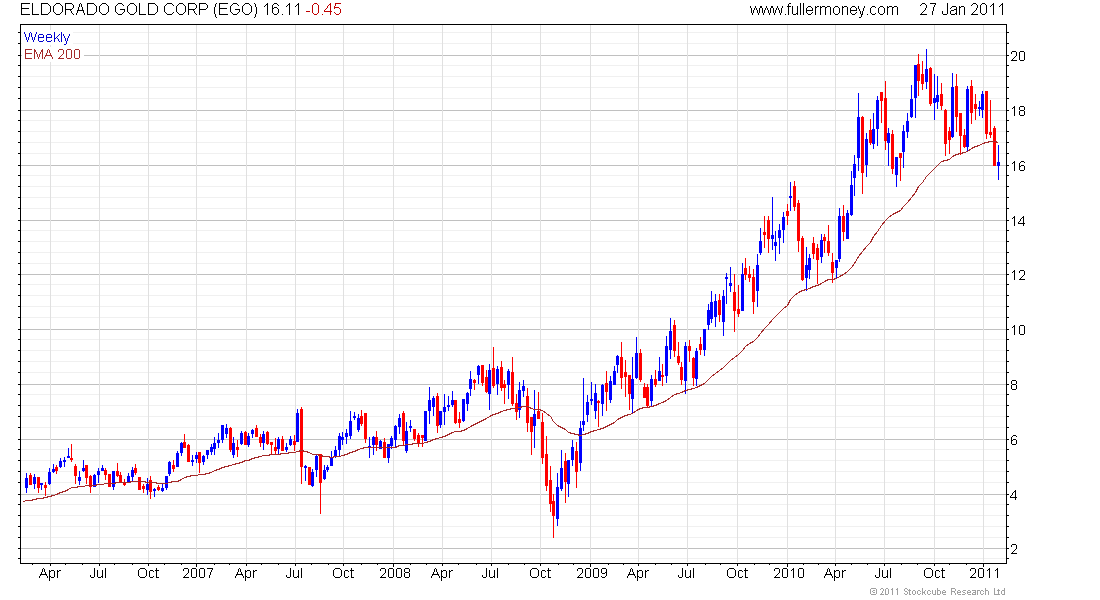The height and width of the screenshot is (600, 1100).
Task: Click the 18 price axis label
Action: point(1017,111)
